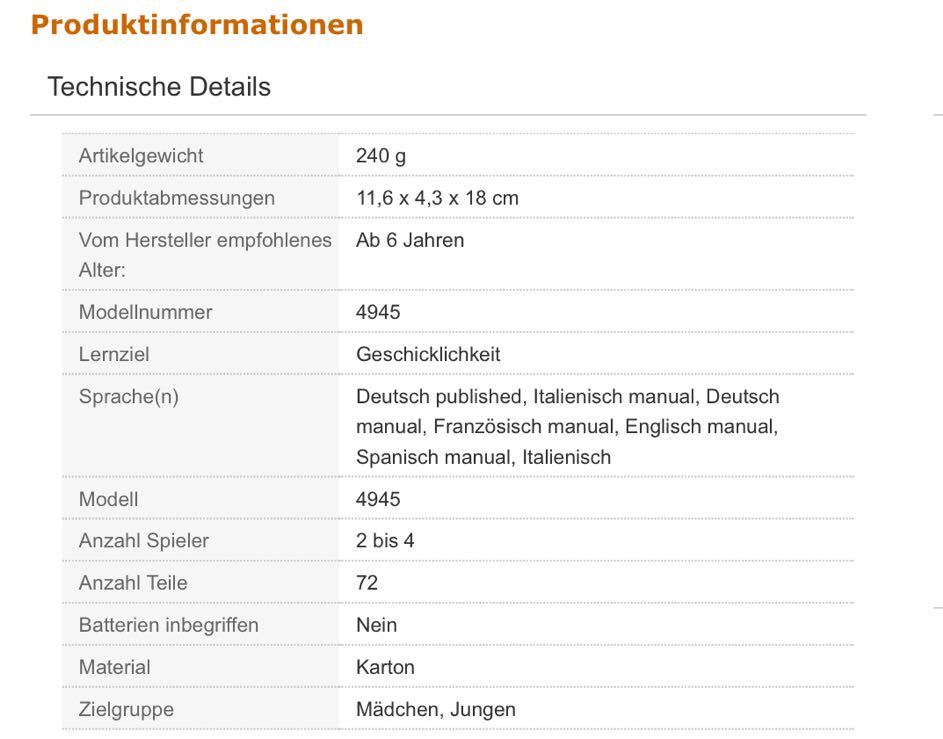Select the Ab 6 Jahren value

(410, 240)
